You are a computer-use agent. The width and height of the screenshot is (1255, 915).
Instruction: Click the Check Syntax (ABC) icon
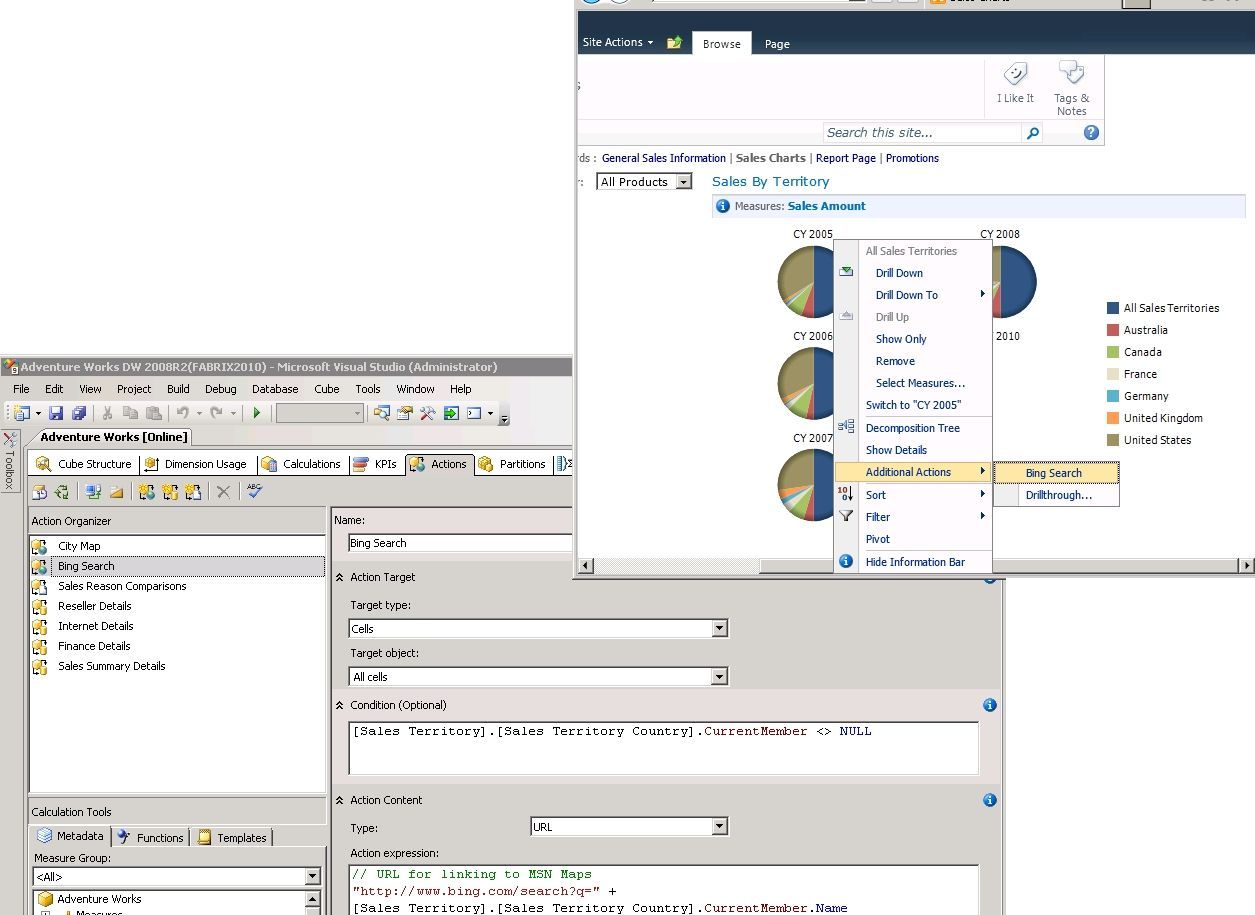[x=254, y=491]
